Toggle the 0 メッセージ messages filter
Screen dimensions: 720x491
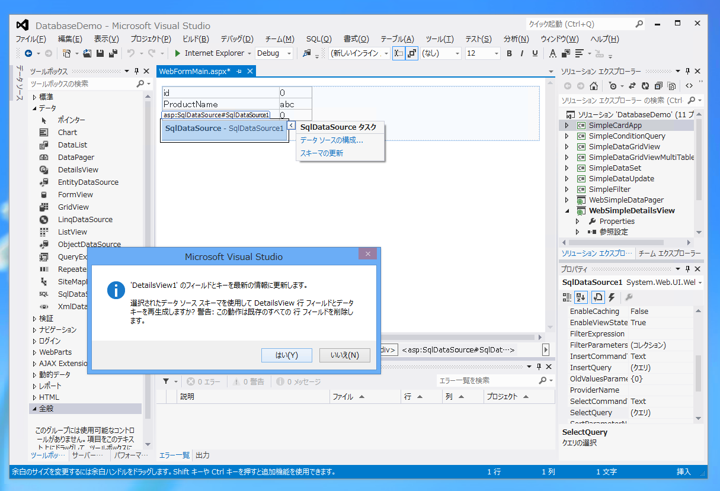[298, 382]
